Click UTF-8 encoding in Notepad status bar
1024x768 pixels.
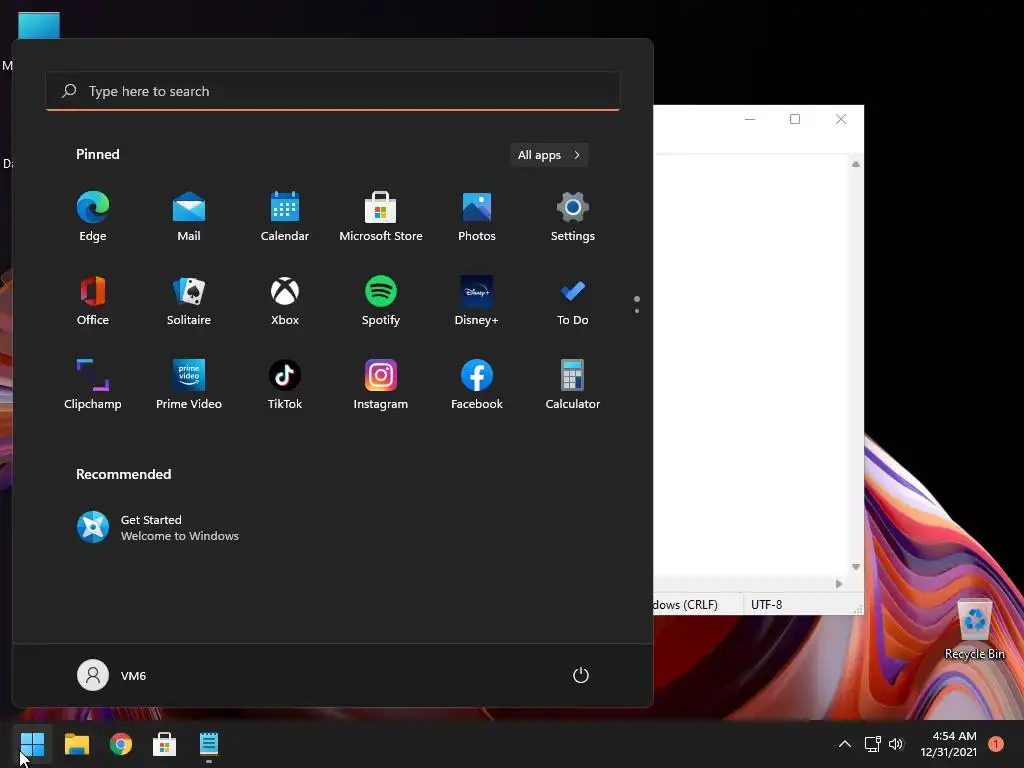[x=766, y=605]
